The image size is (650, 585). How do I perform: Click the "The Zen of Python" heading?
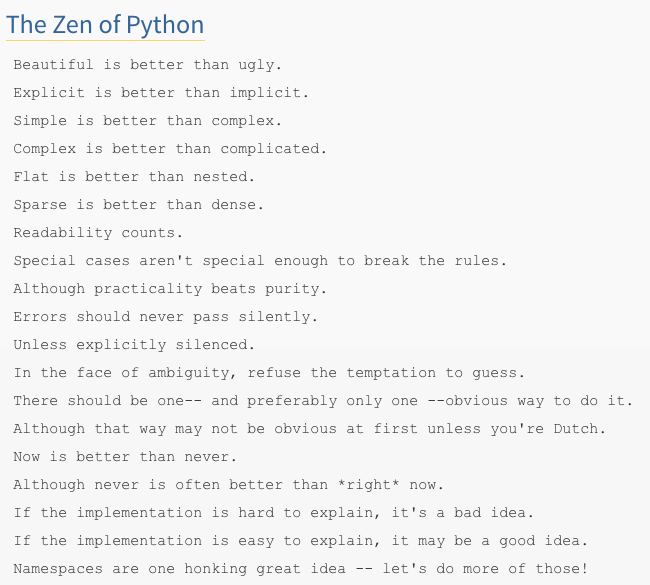[x=105, y=24]
